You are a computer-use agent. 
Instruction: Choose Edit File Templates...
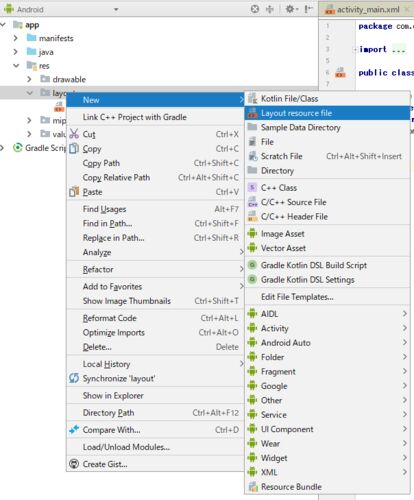click(x=327, y=297)
